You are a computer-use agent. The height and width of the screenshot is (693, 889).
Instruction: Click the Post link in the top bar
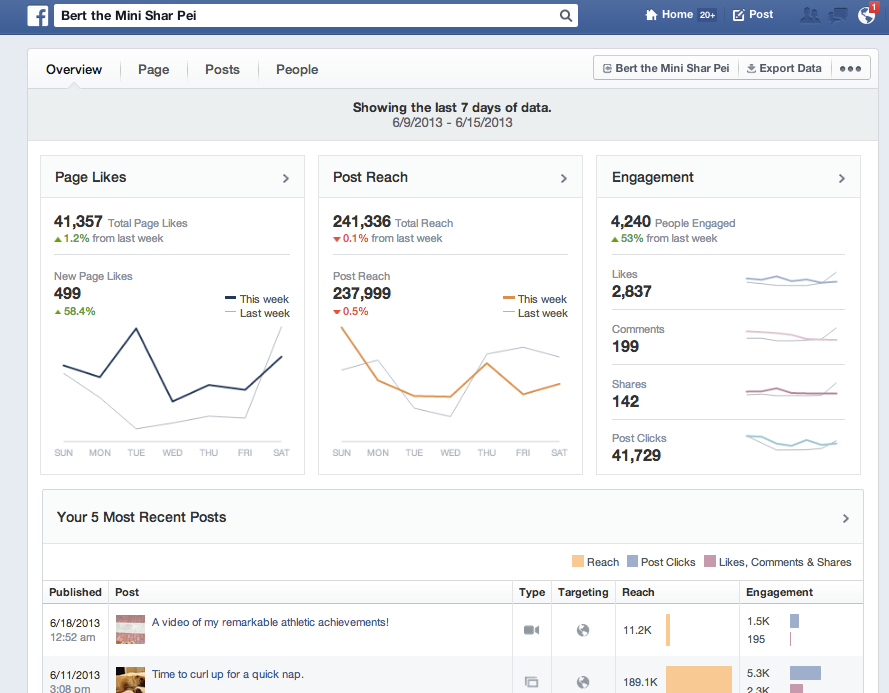(761, 14)
